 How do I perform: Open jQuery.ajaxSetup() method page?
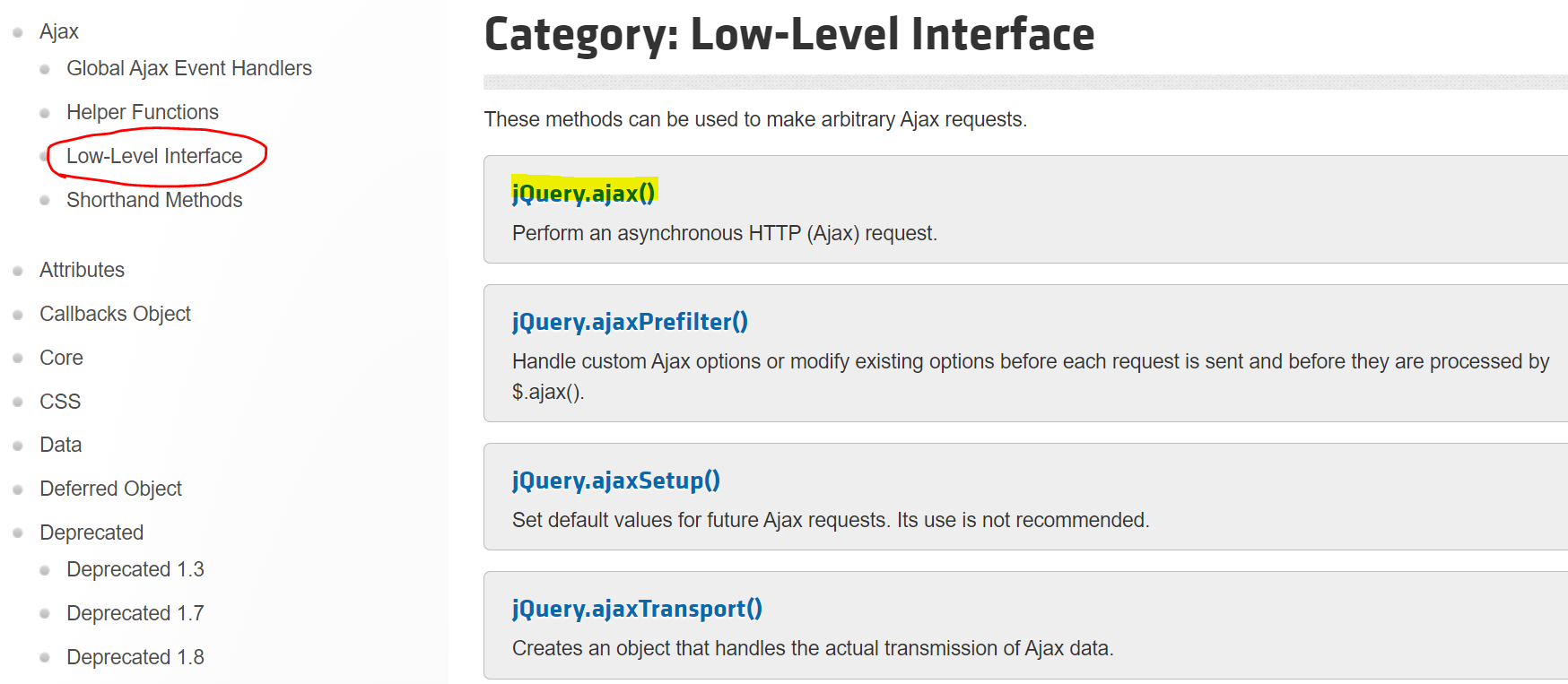point(616,481)
